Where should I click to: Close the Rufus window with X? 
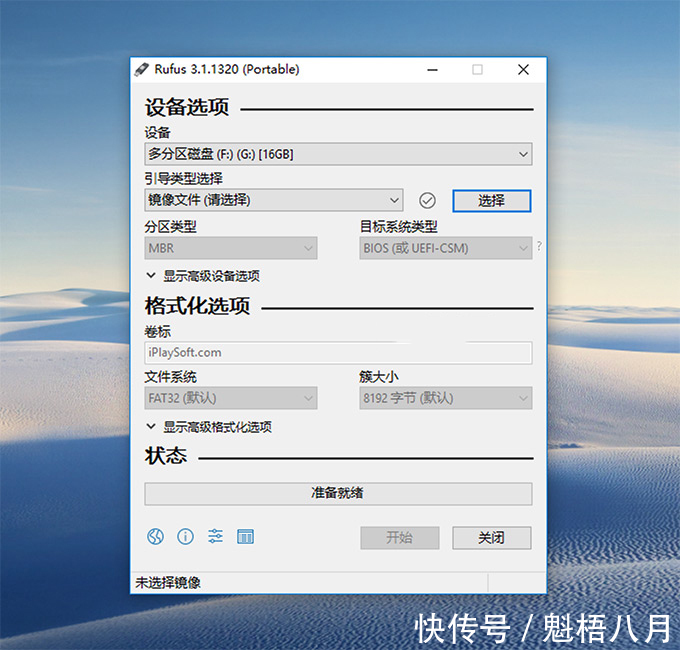coord(523,70)
